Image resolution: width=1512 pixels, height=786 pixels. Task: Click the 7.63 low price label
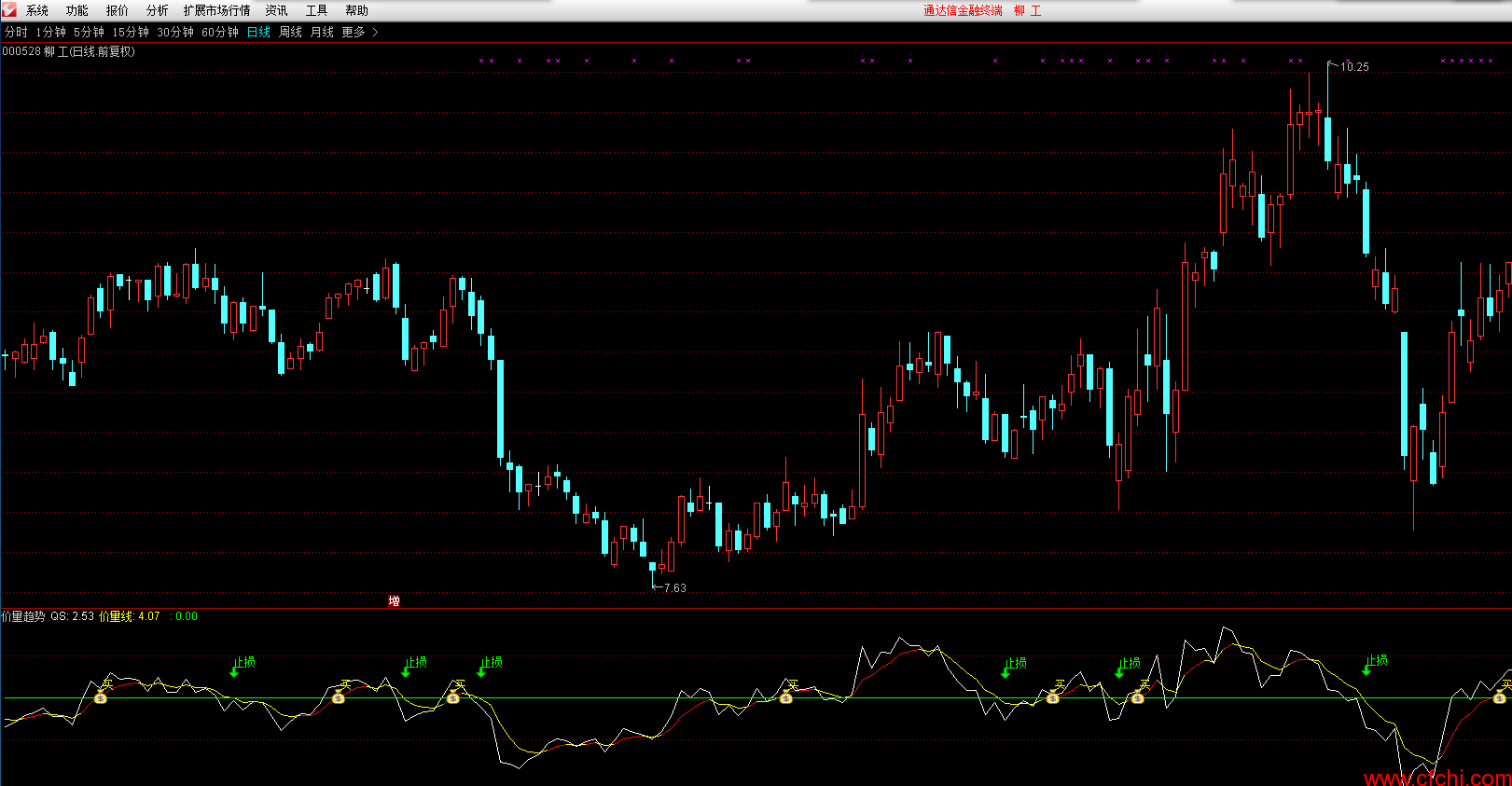point(674,588)
